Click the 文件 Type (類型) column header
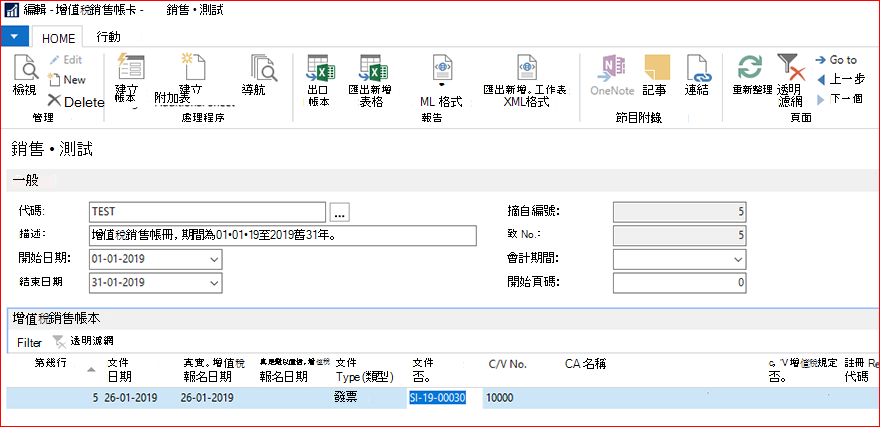Viewport: 880px width, 427px height. (x=363, y=370)
